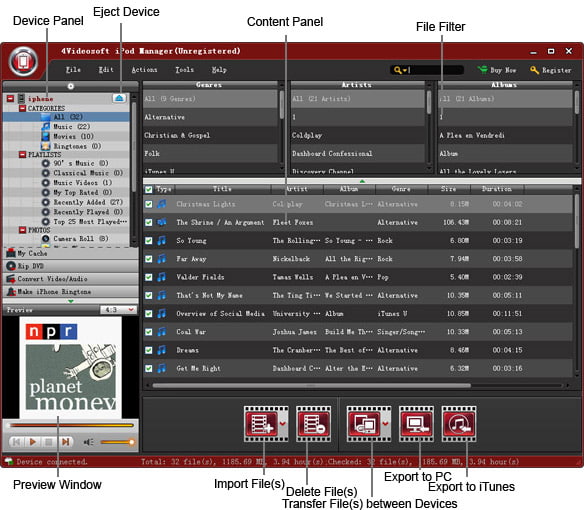
Task: Uncheck The Shrine / An Argument row
Action: [x=149, y=222]
